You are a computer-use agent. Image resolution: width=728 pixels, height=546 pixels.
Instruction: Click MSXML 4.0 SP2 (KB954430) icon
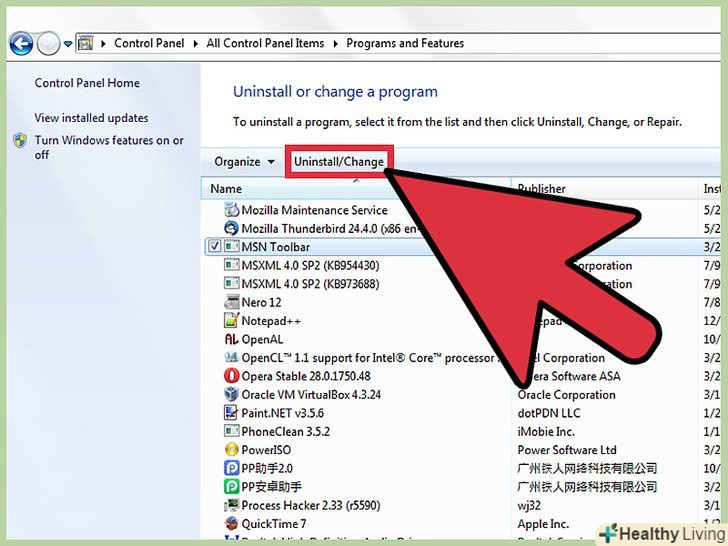point(231,265)
